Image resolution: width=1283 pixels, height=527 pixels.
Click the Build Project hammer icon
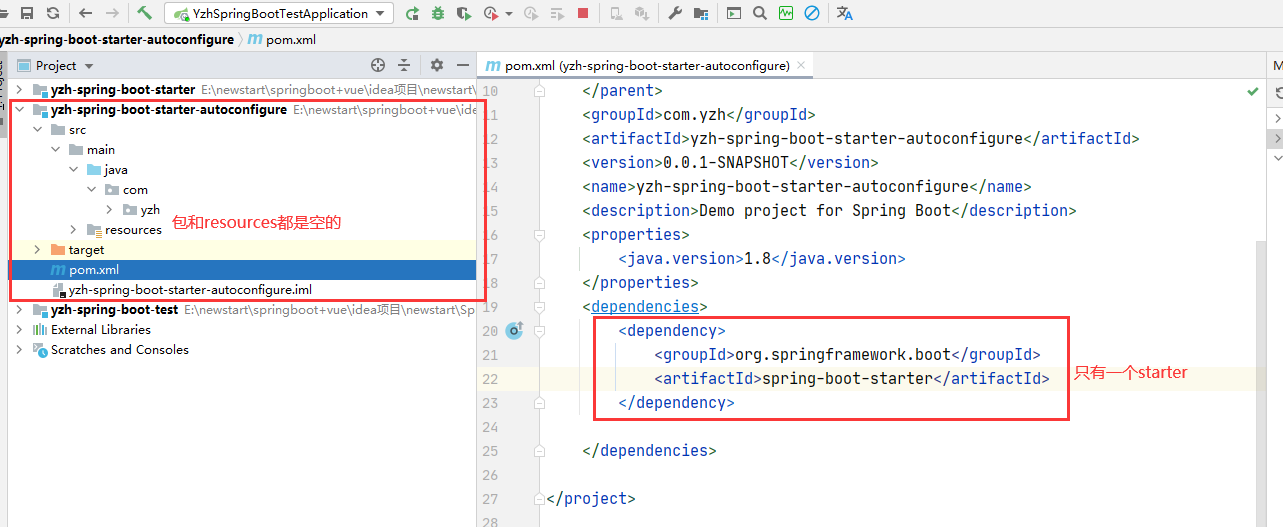(145, 13)
